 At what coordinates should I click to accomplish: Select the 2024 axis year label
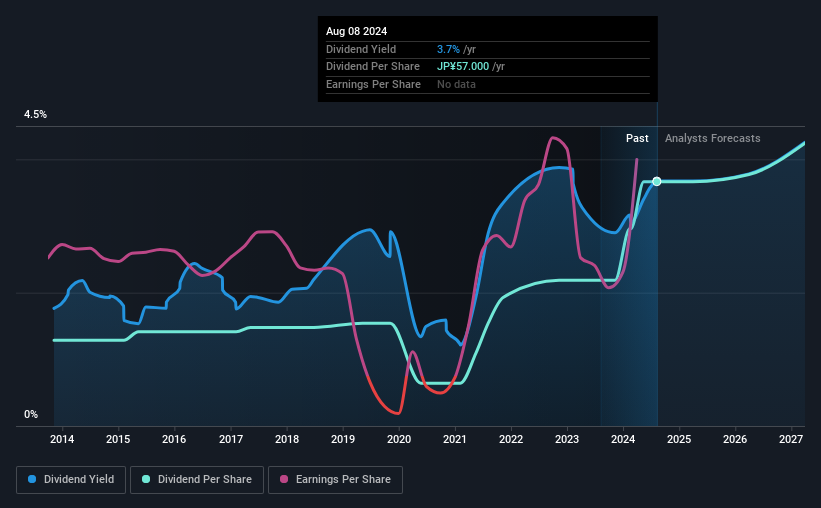pyautogui.click(x=623, y=439)
